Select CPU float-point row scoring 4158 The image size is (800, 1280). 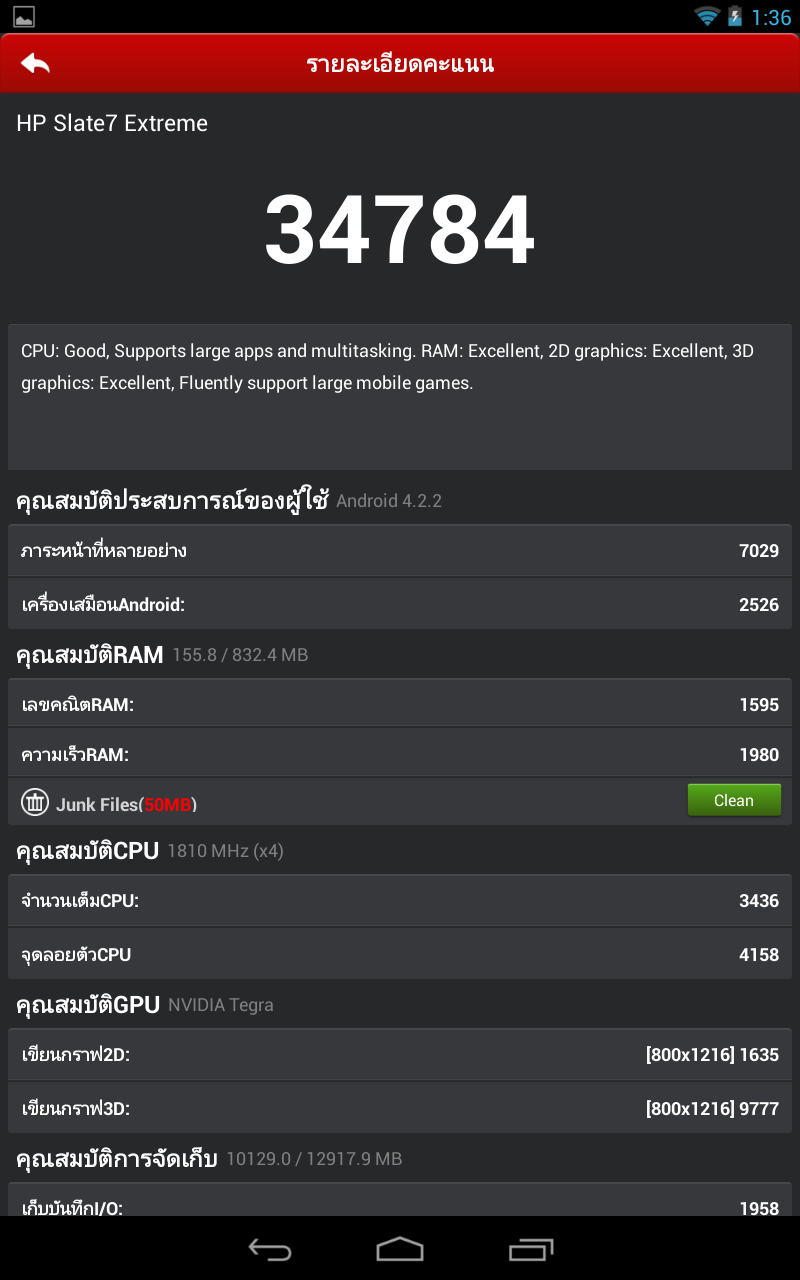(400, 955)
